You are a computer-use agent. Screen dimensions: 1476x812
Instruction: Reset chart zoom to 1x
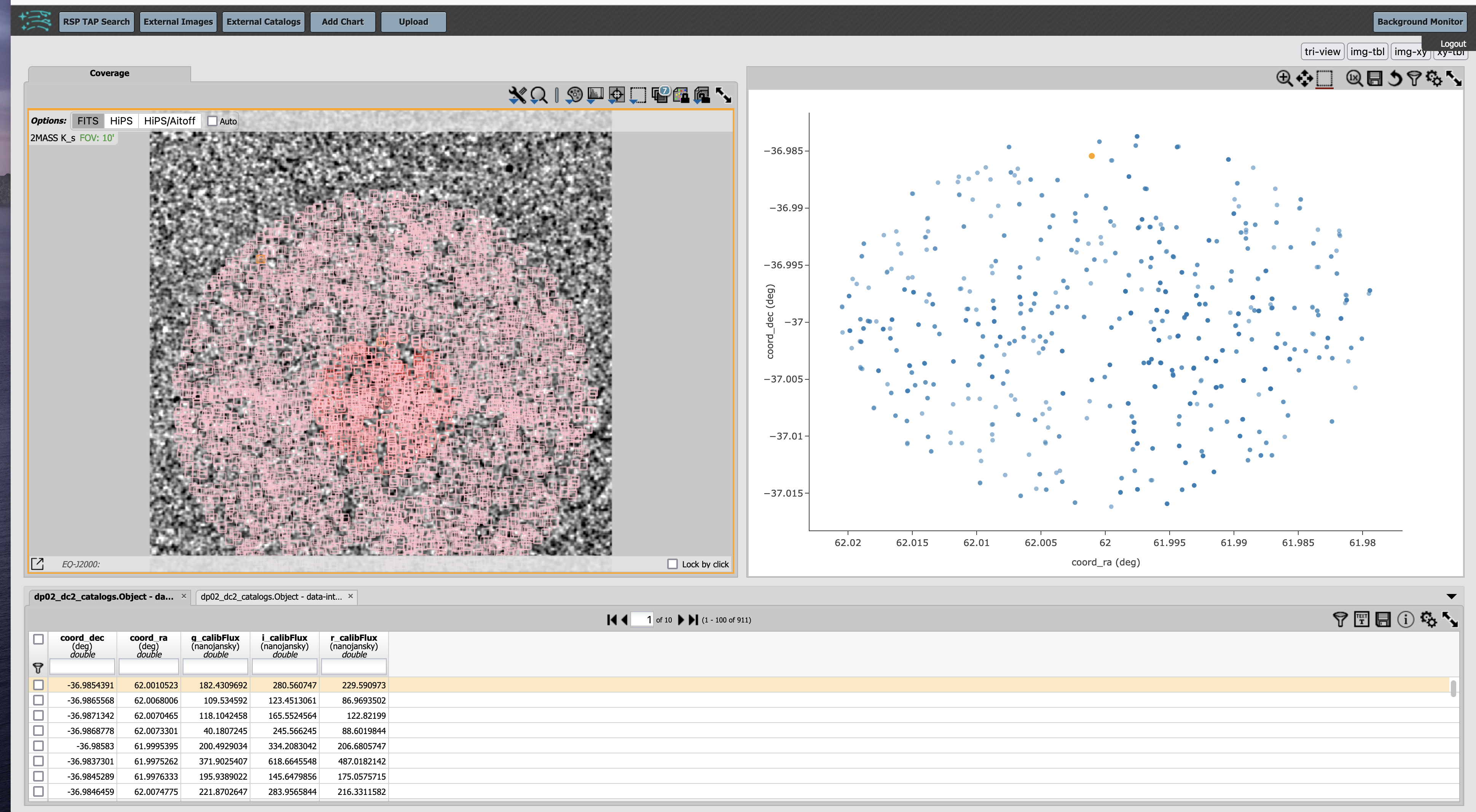point(1355,78)
